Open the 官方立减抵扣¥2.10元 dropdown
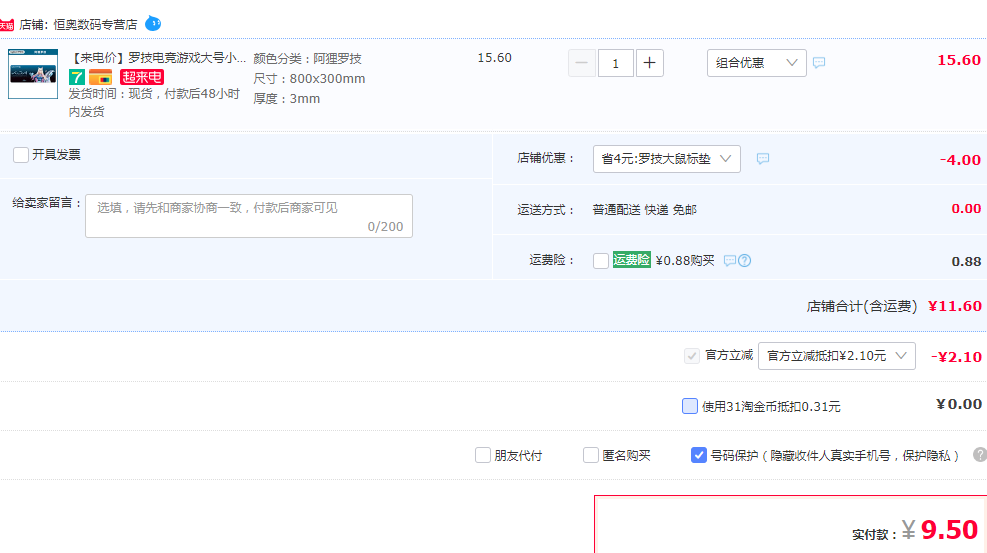This screenshot has height=553, width=987. [837, 356]
